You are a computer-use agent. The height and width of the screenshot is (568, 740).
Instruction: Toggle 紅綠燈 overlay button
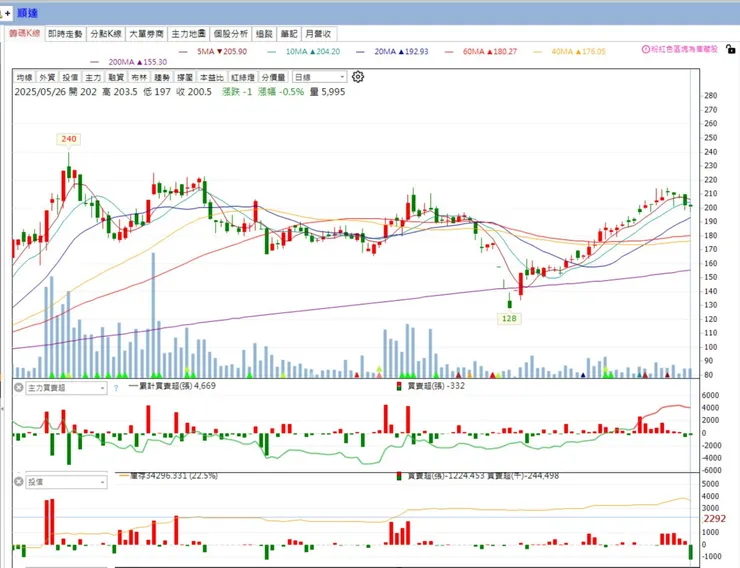pyautogui.click(x=243, y=77)
